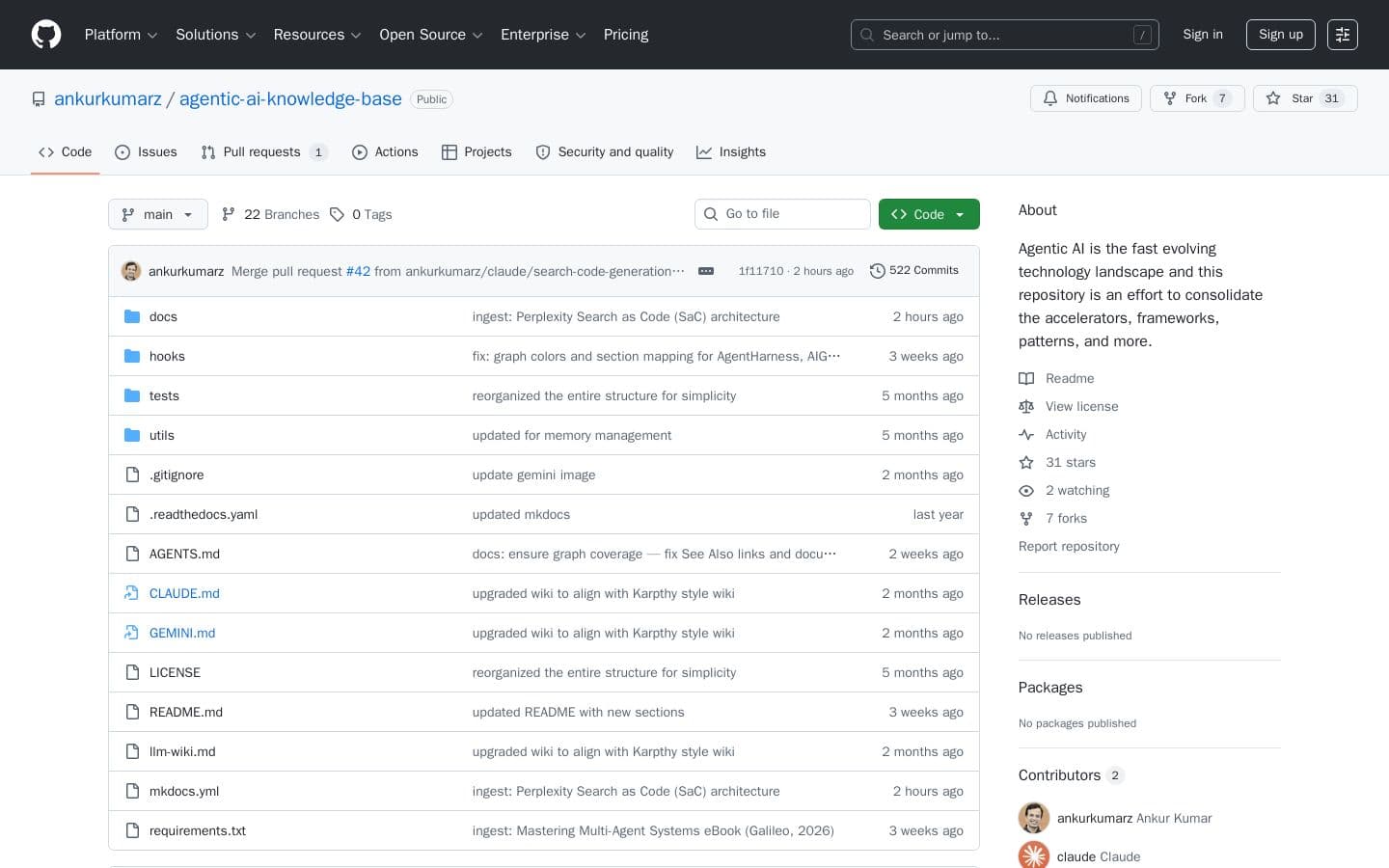Click the Sign in link
Viewport: 1389px width, 868px height.
point(1203,35)
